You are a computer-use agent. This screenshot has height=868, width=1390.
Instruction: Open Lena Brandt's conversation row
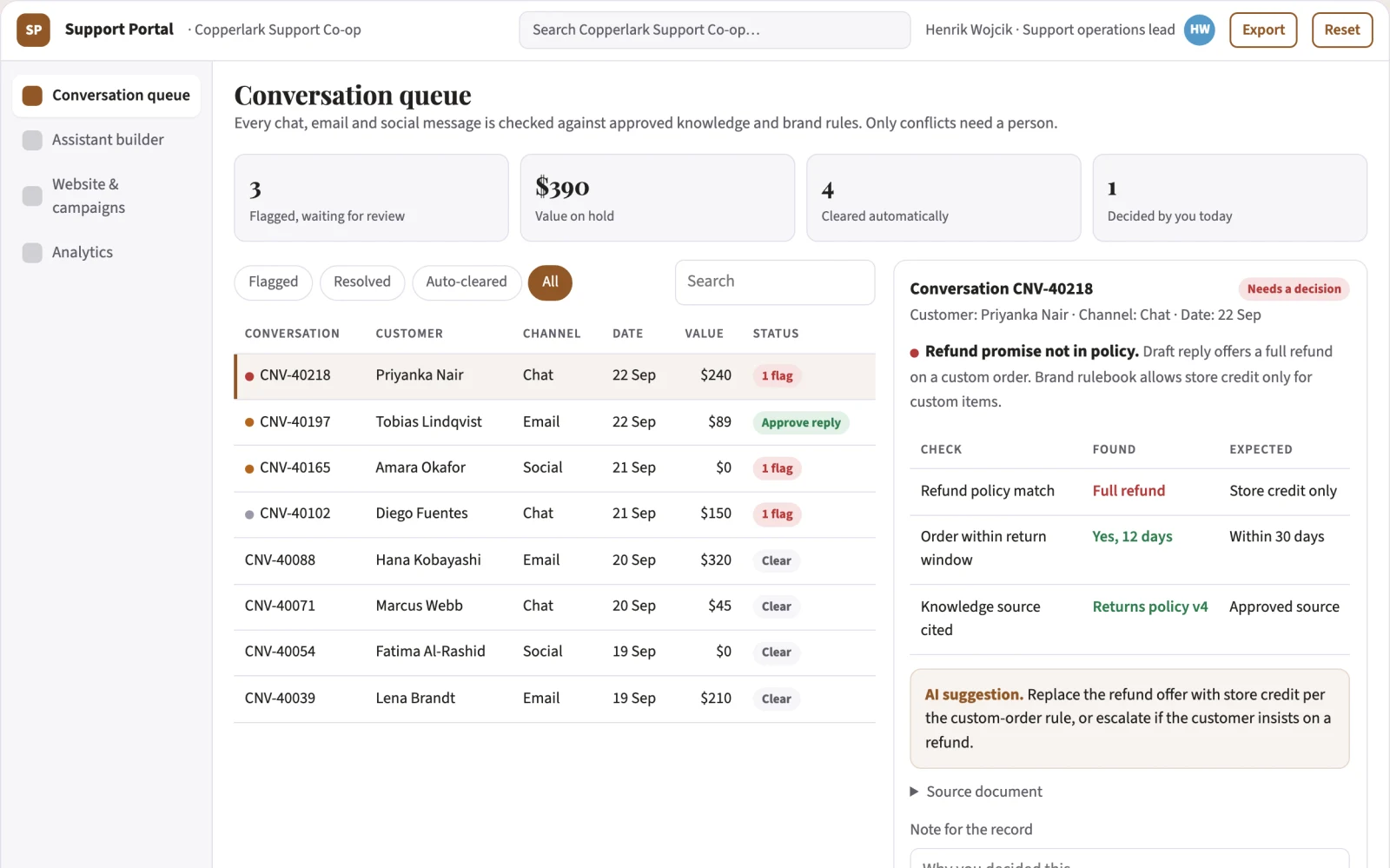554,699
